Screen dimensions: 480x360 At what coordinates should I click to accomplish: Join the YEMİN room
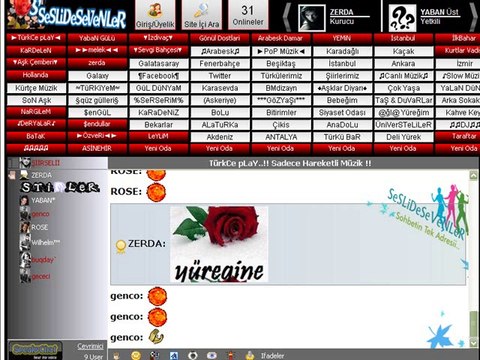(x=343, y=38)
